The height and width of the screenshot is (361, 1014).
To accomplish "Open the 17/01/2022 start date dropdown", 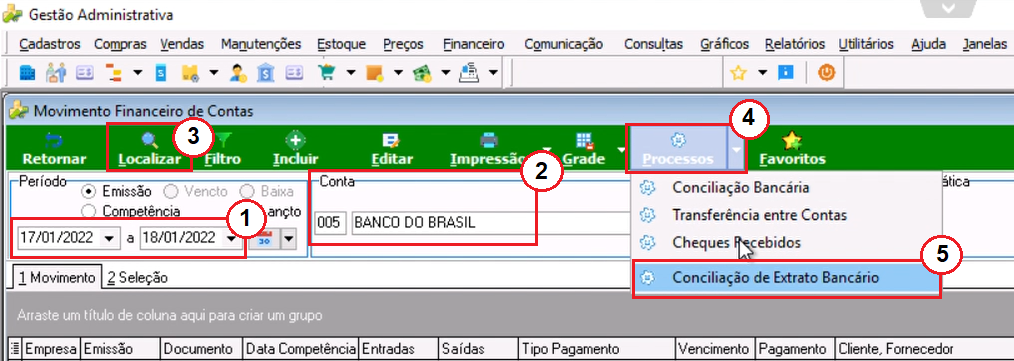I will click(x=109, y=238).
